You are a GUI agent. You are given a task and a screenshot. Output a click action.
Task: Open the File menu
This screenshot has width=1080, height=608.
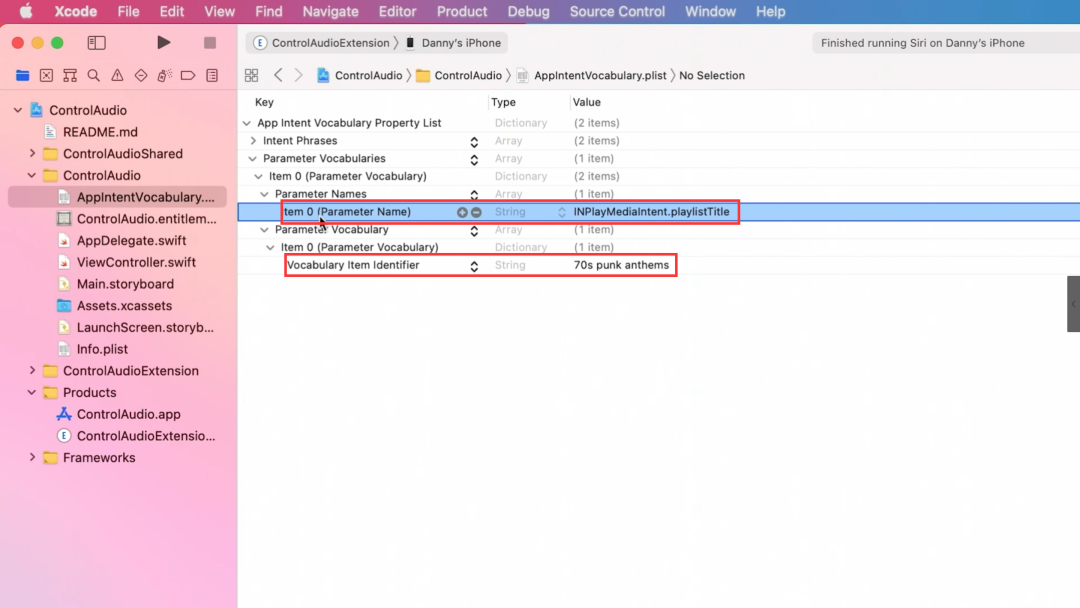128,11
